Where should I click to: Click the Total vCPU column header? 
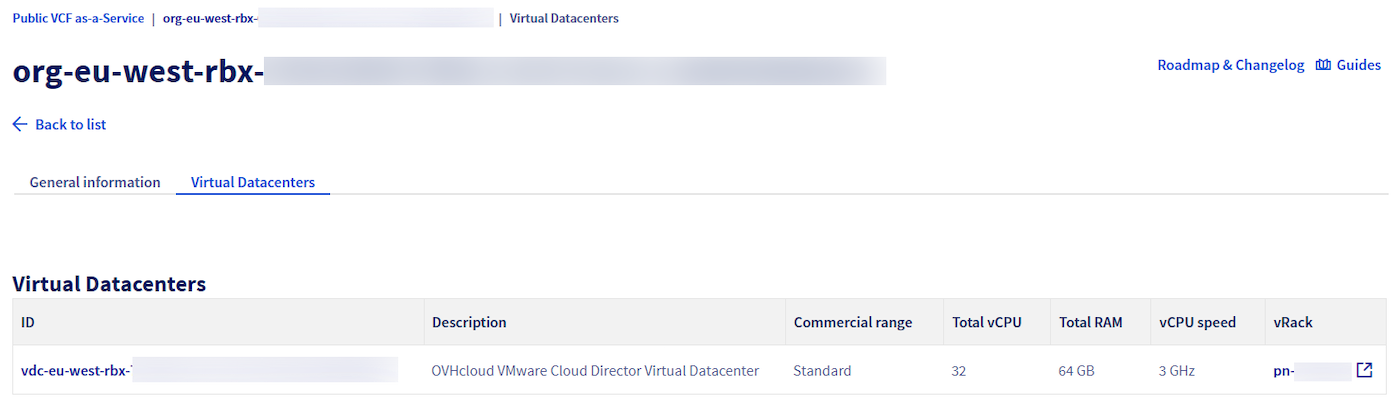pyautogui.click(x=986, y=322)
